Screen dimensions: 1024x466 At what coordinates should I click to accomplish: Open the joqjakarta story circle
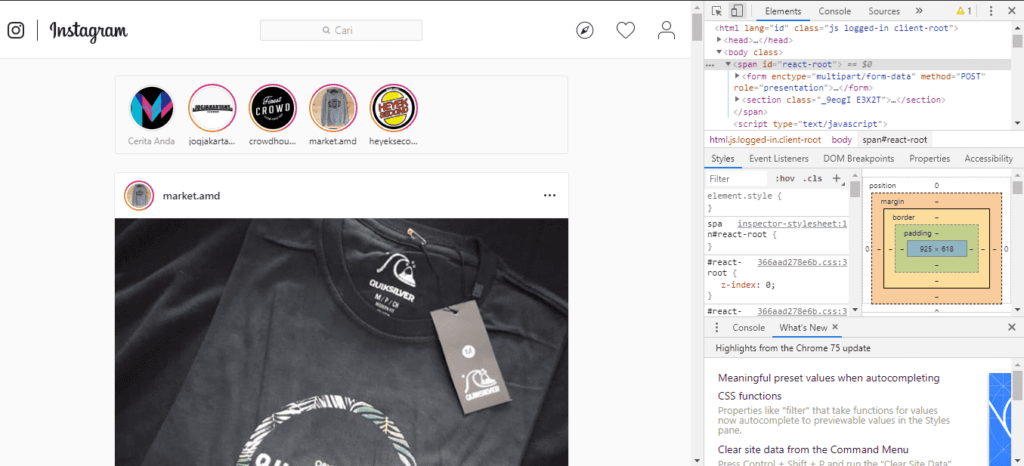212,108
